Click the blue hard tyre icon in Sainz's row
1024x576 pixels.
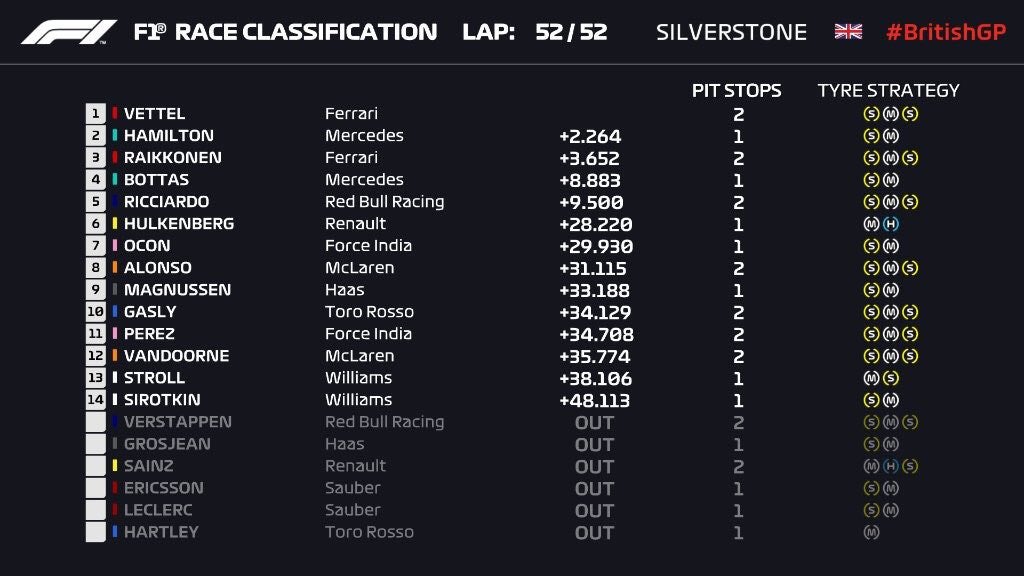pos(890,466)
